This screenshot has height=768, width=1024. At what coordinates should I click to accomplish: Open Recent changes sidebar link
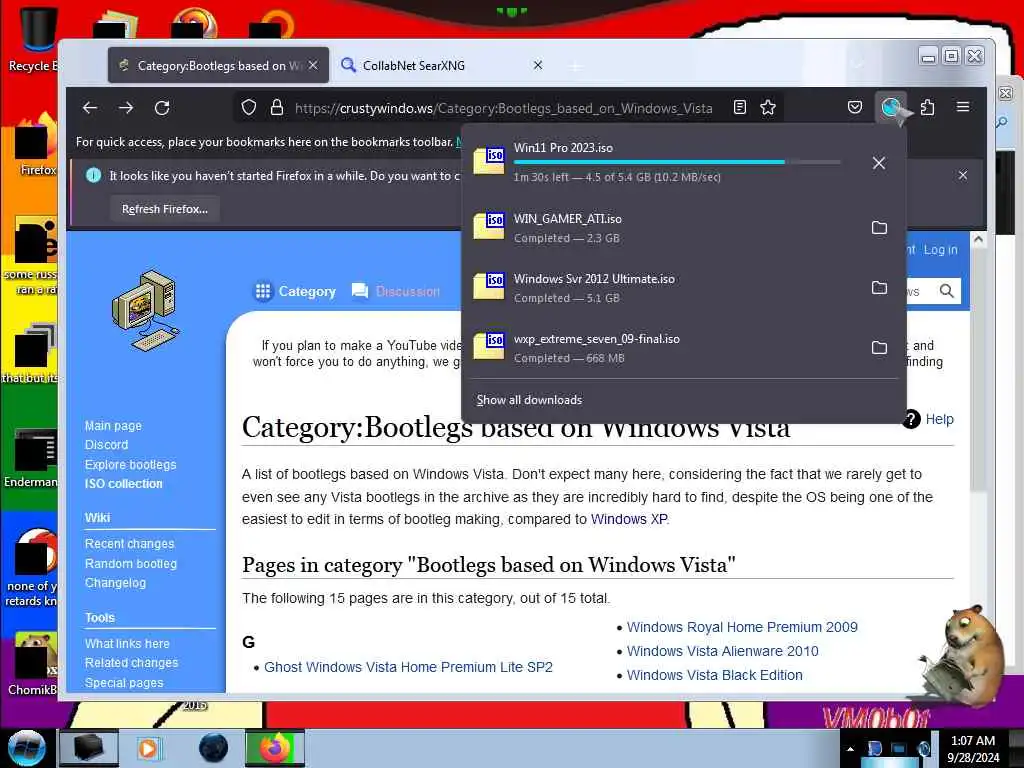click(x=129, y=543)
